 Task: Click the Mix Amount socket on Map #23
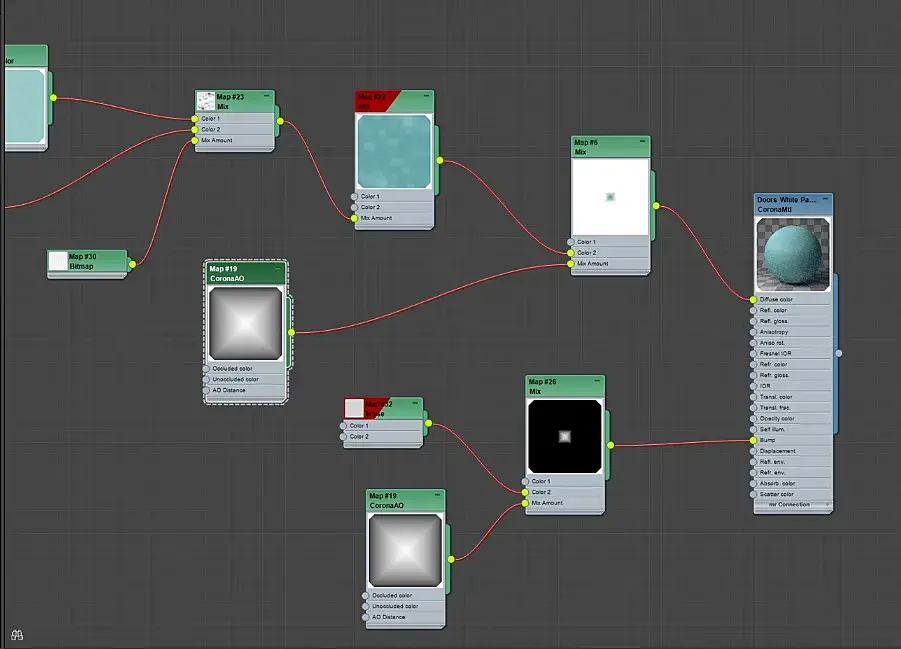195,141
